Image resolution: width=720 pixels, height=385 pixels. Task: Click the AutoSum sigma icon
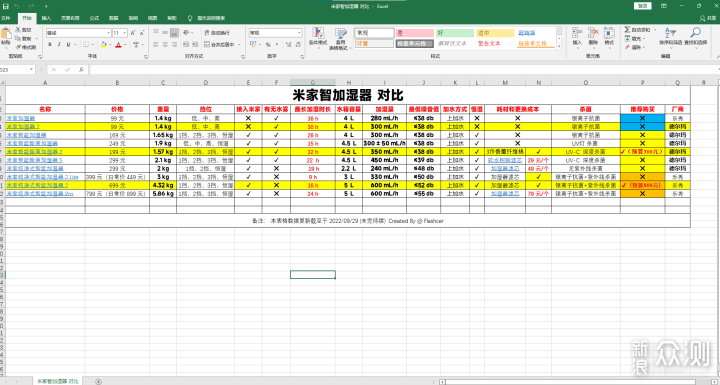click(627, 30)
